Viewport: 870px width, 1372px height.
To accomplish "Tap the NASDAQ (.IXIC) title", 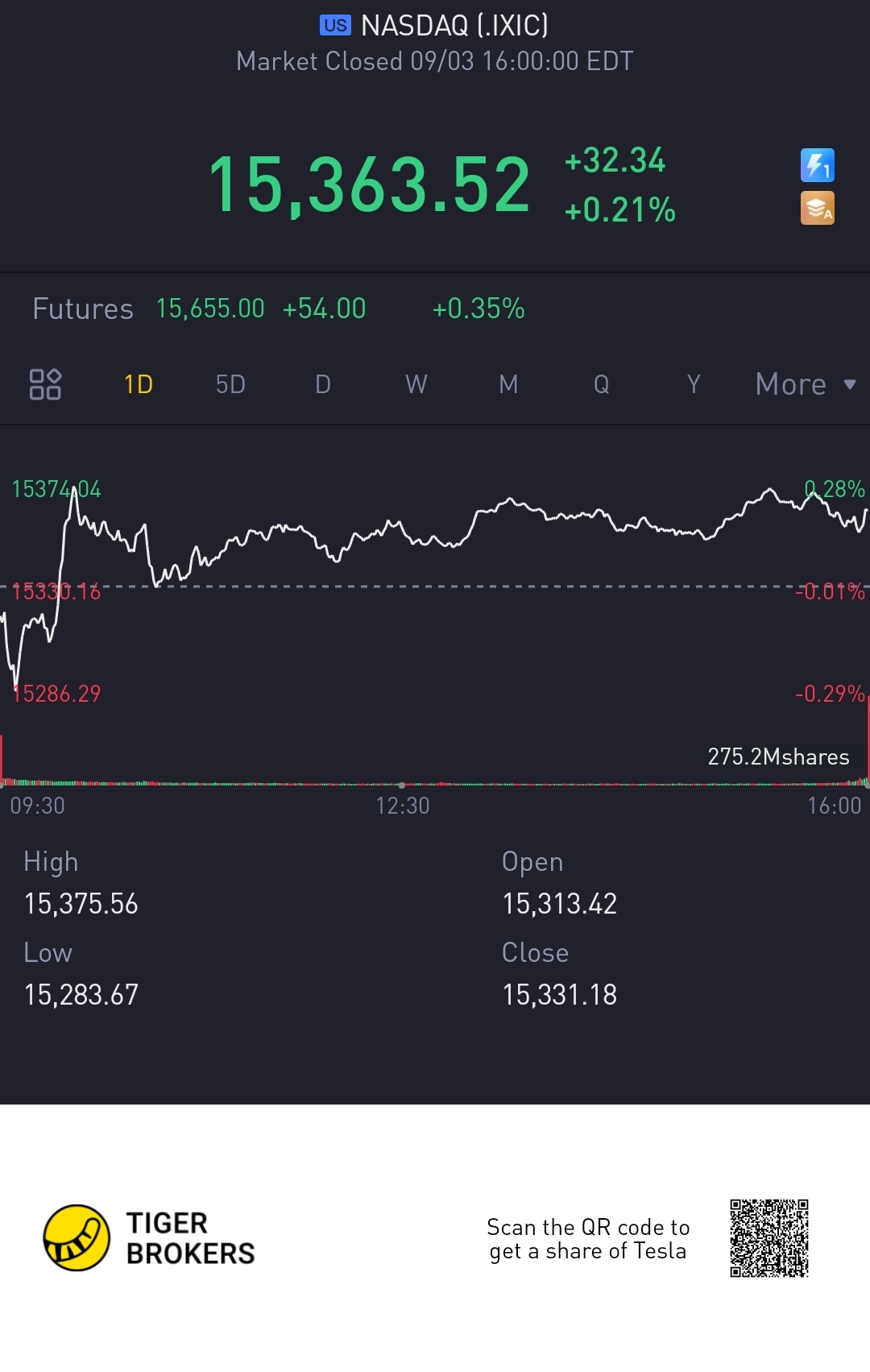I will click(x=454, y=26).
